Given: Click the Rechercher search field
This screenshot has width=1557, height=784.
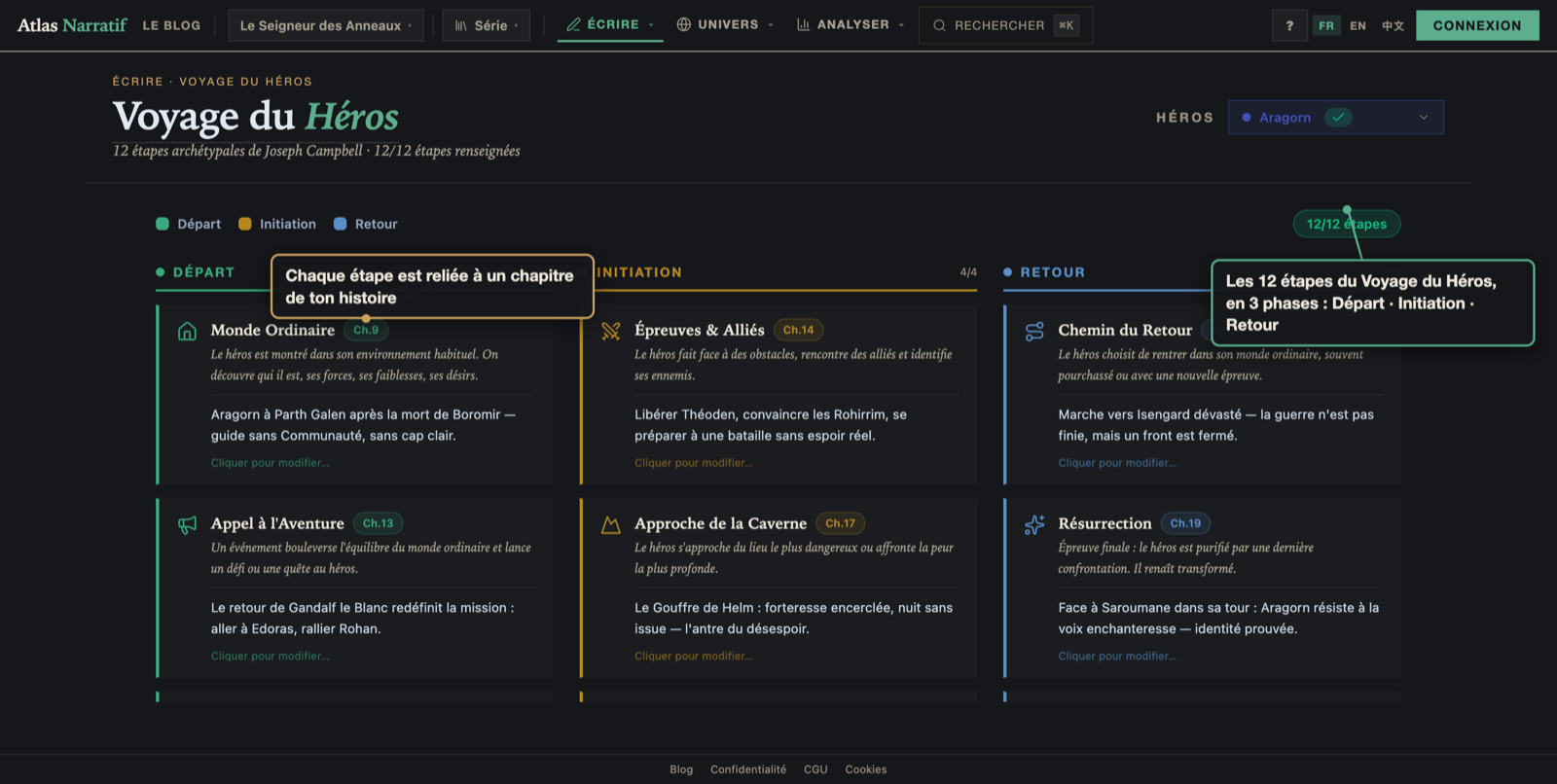Looking at the screenshot, I should (1006, 25).
